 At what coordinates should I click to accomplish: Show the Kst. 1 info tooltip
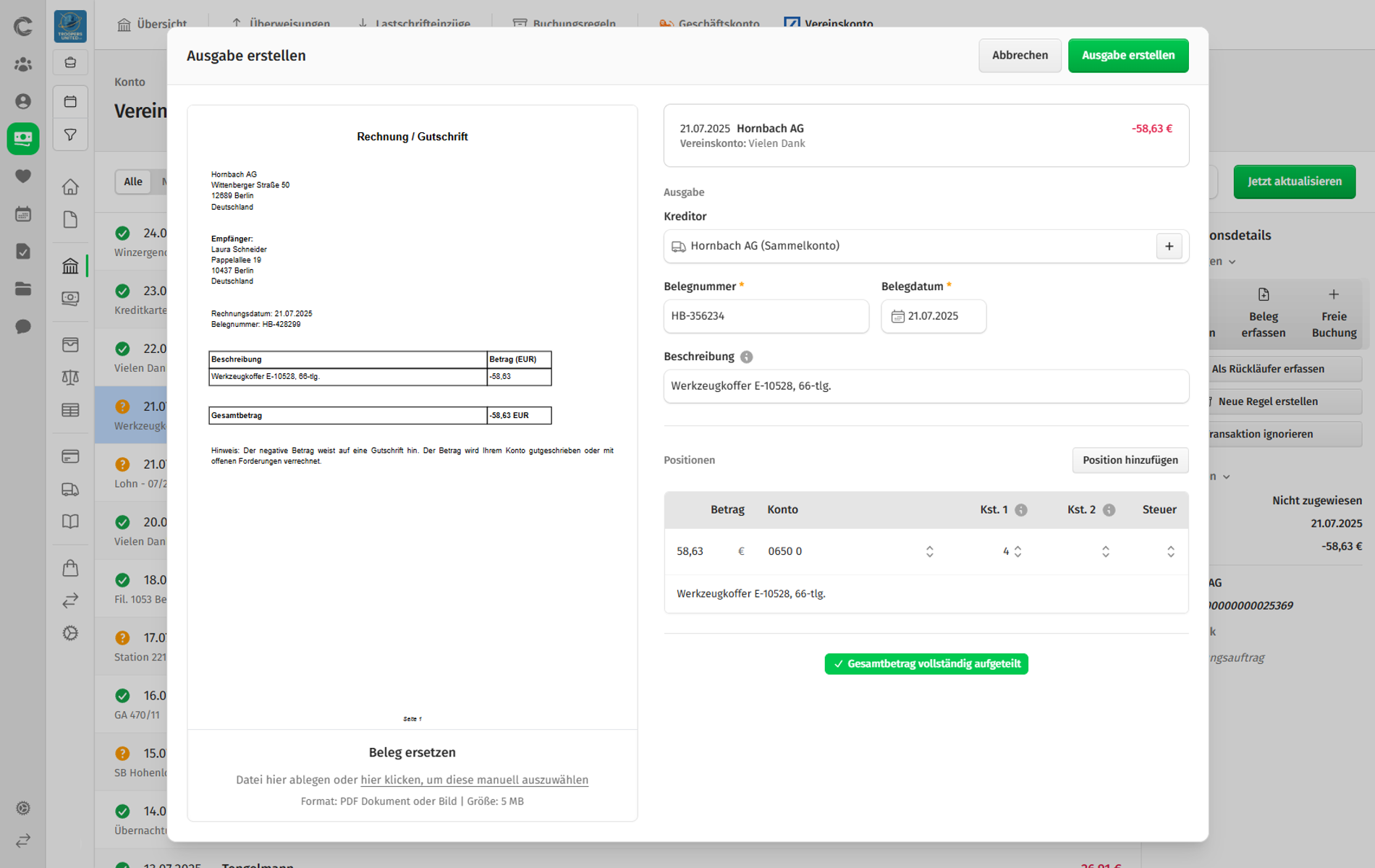coord(1020,510)
